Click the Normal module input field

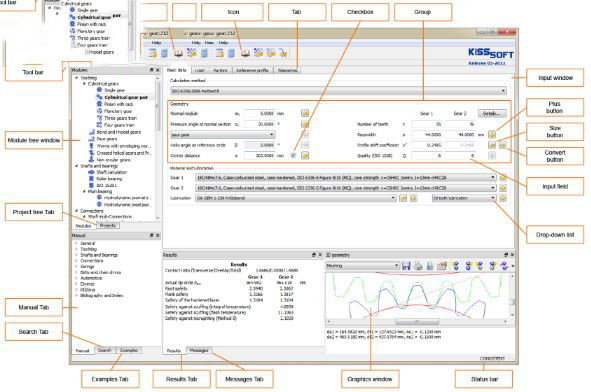click(x=259, y=113)
